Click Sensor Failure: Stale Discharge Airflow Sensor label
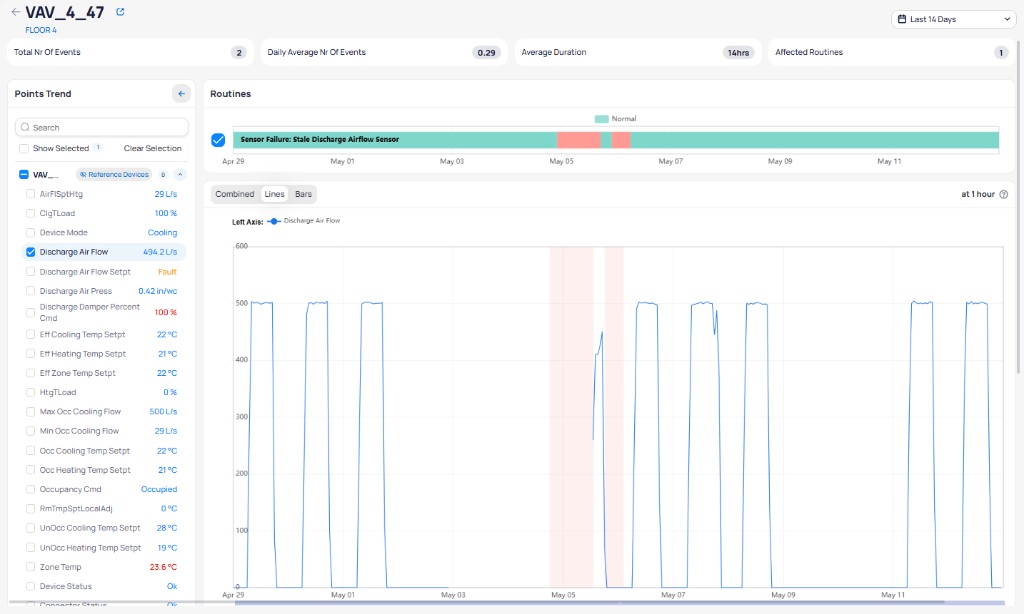 (319, 139)
